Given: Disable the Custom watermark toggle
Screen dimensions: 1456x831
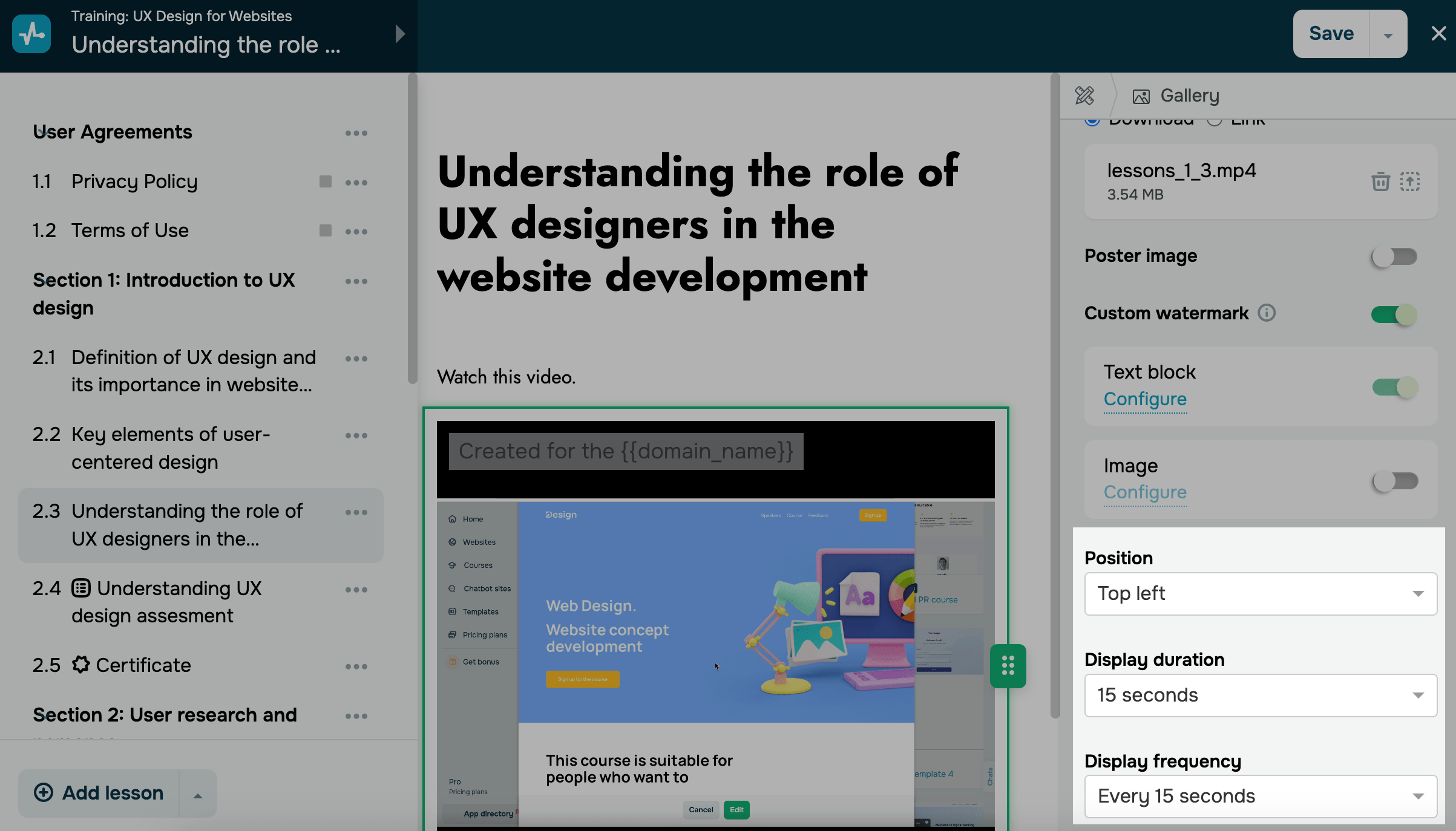Looking at the screenshot, I should [x=1394, y=314].
